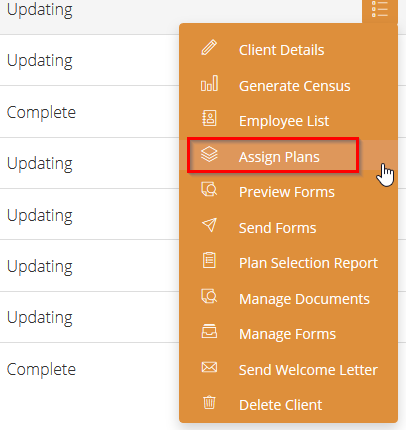This screenshot has width=406, height=430.
Task: Click the first Complete status row
Action: (x=89, y=112)
